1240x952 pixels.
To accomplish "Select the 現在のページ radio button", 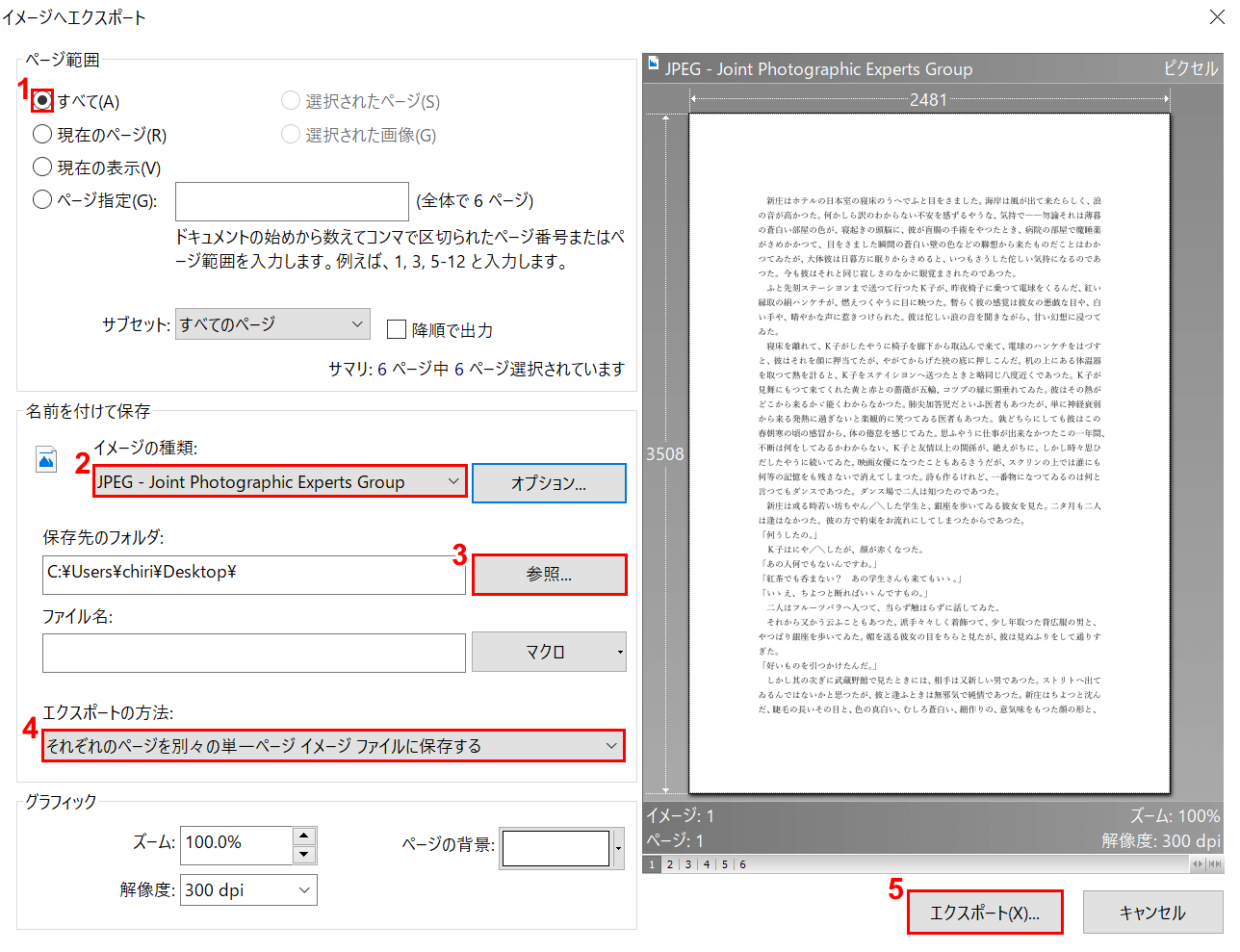I will 42,134.
